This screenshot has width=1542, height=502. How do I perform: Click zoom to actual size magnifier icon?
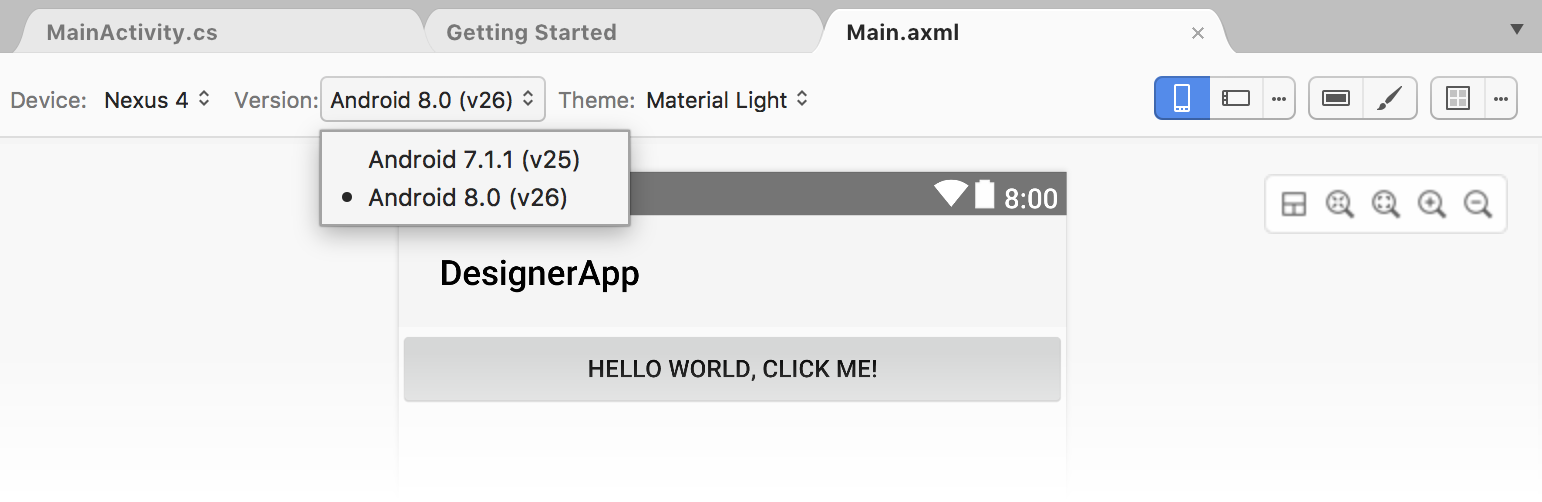tap(1385, 205)
